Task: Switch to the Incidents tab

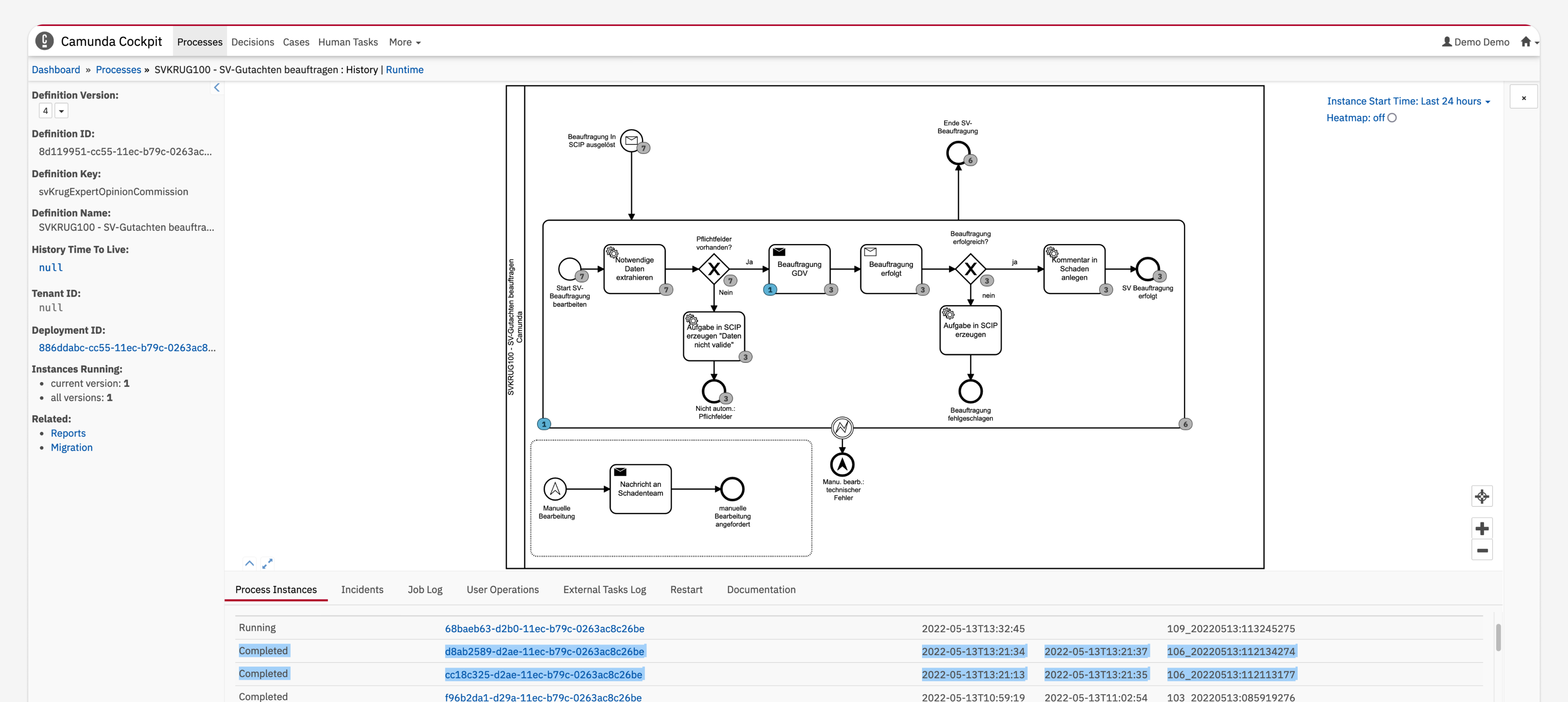Action: pyautogui.click(x=362, y=589)
